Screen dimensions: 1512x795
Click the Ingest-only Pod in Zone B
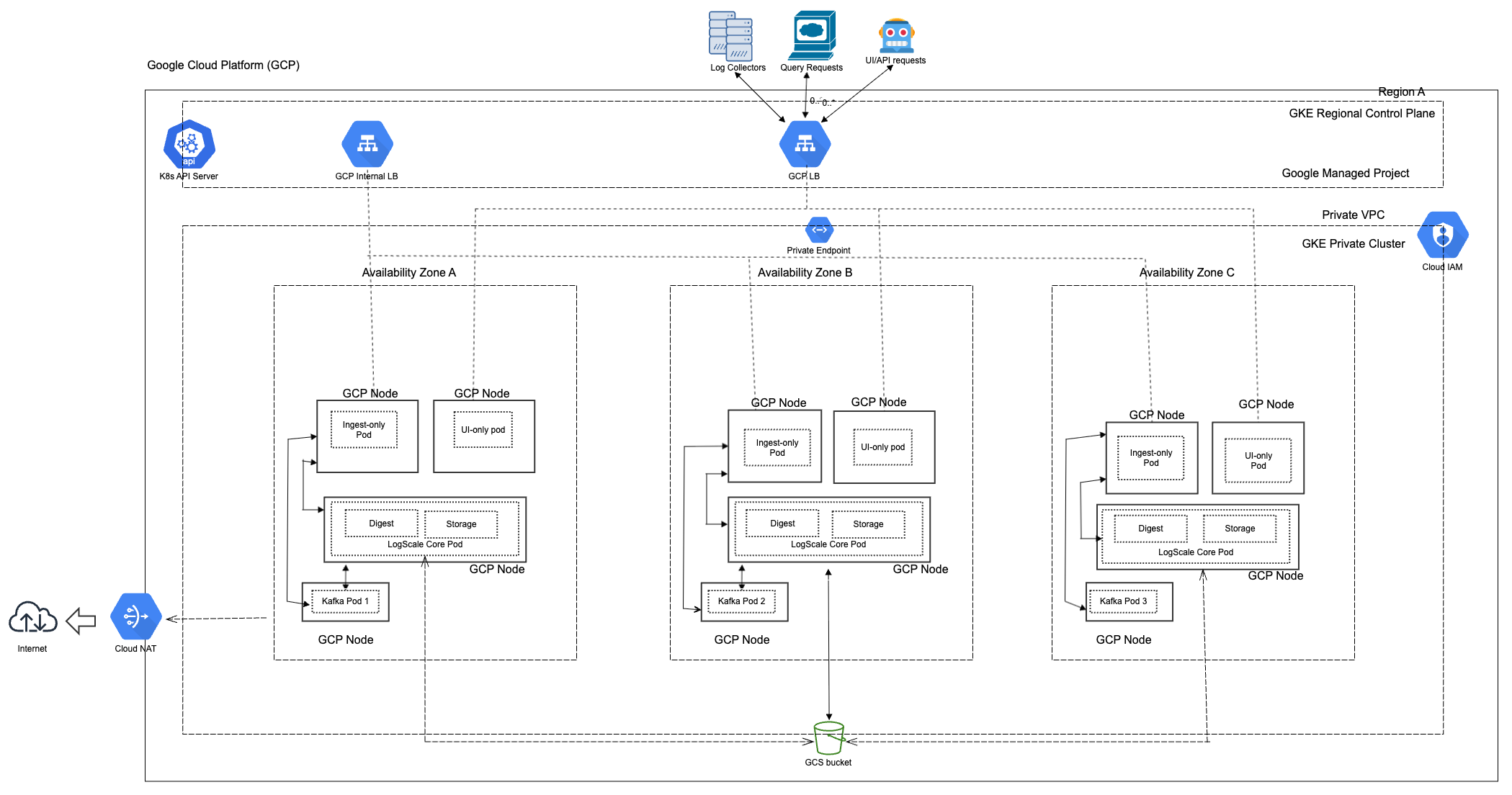[776, 448]
